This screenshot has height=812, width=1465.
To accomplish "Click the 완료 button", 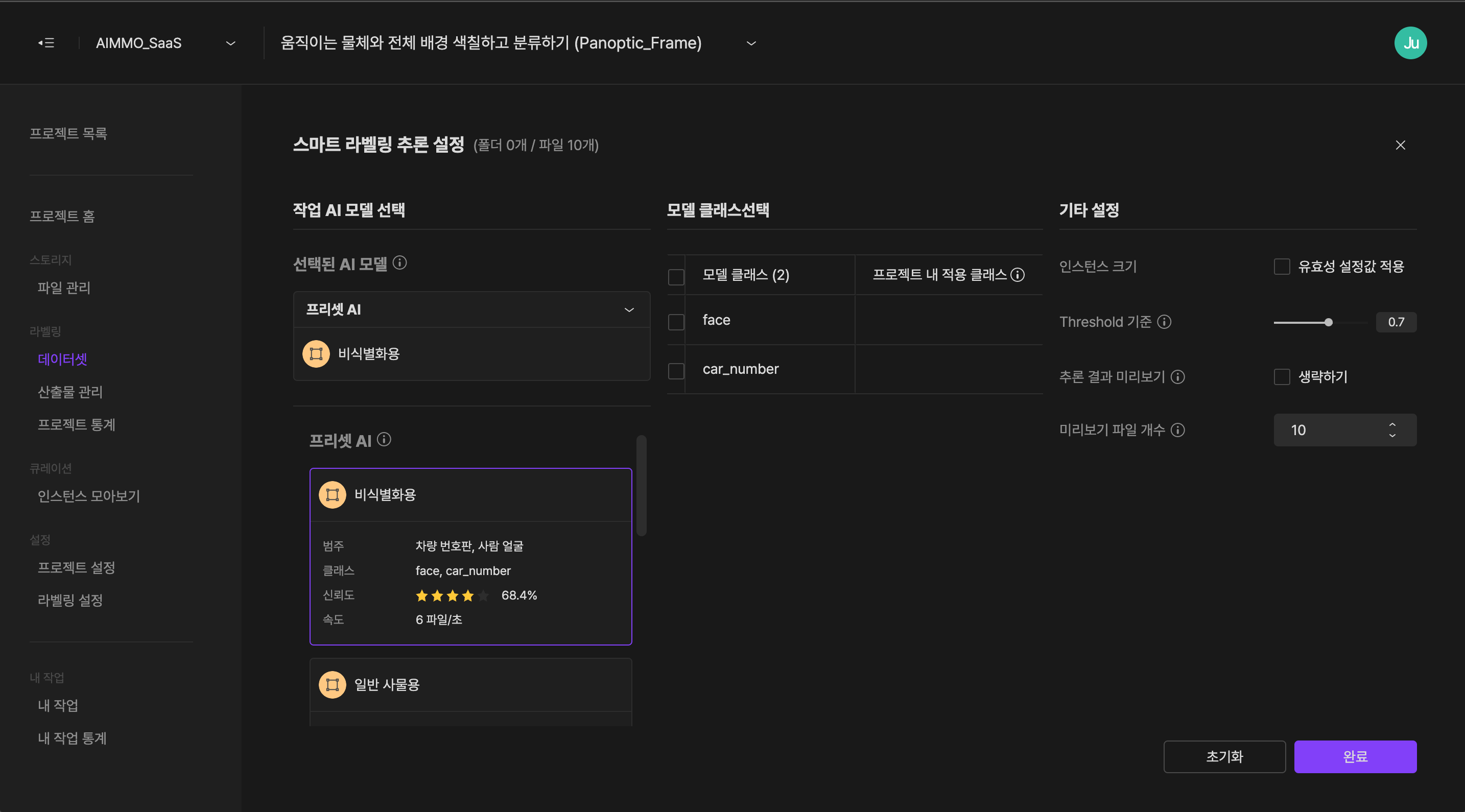I will [x=1355, y=756].
